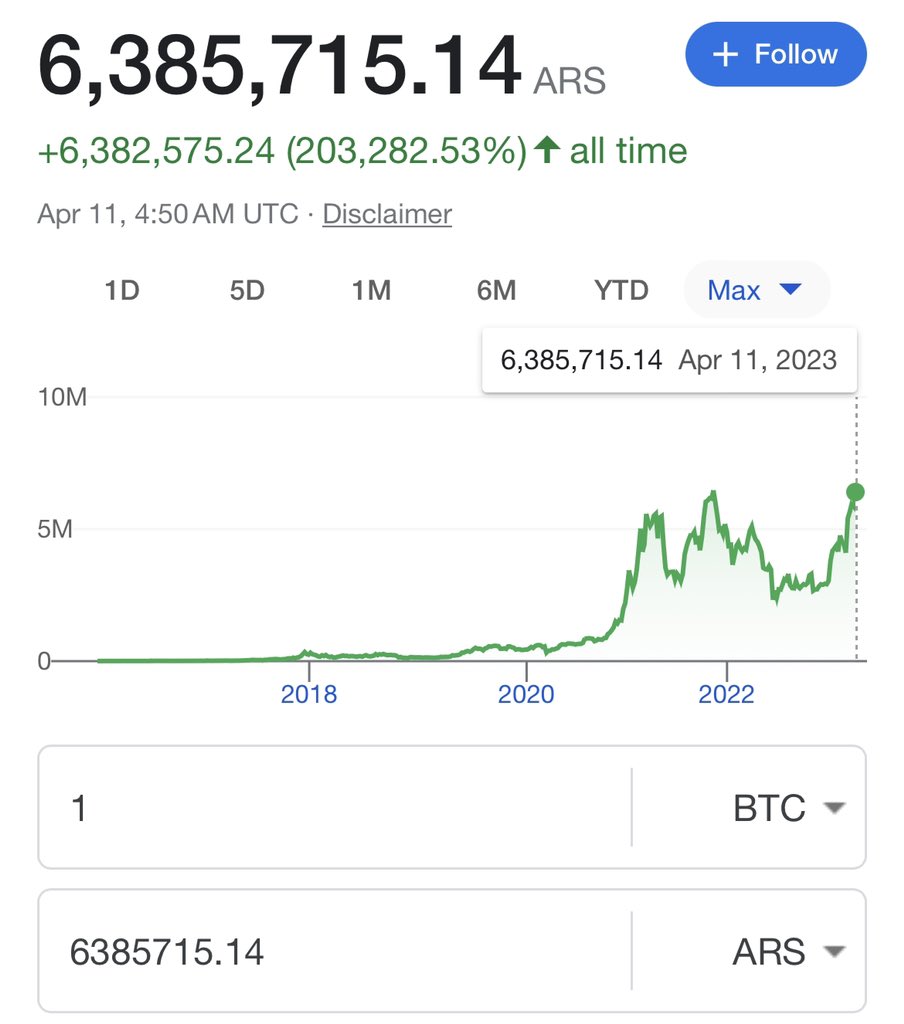Switch to the 1M time range

click(x=371, y=291)
